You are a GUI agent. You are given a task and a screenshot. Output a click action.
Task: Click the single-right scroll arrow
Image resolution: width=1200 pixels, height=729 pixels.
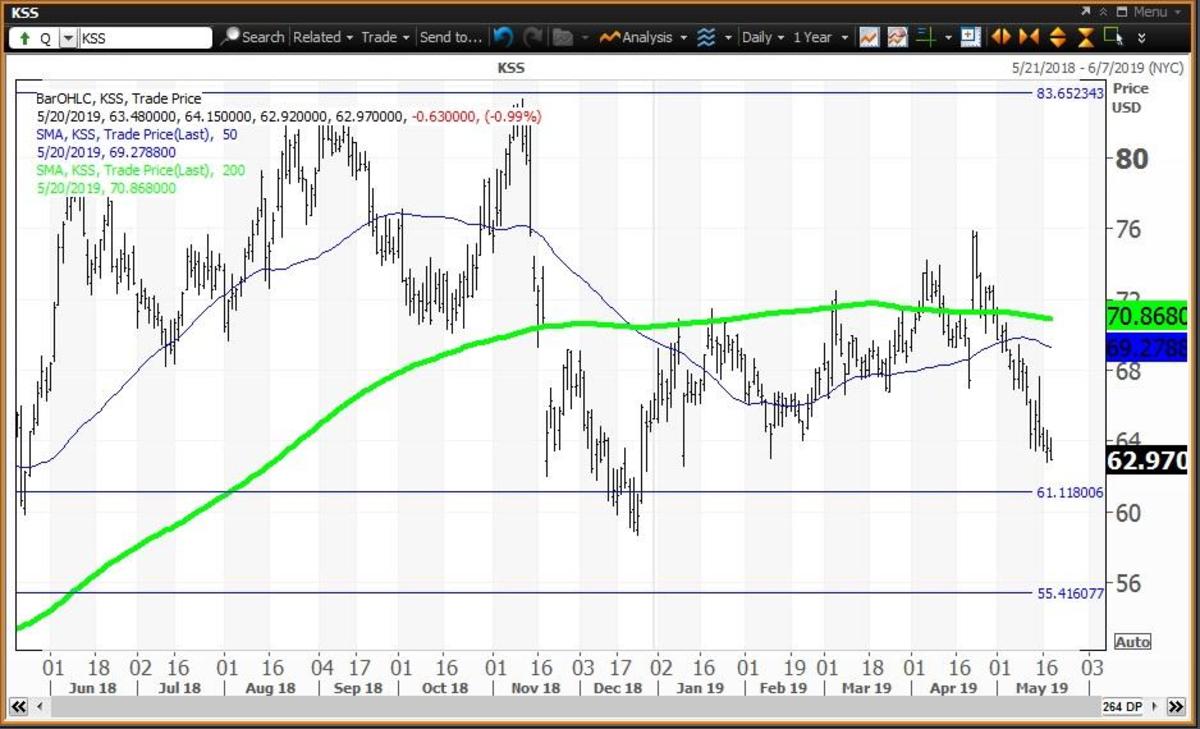coord(1156,706)
